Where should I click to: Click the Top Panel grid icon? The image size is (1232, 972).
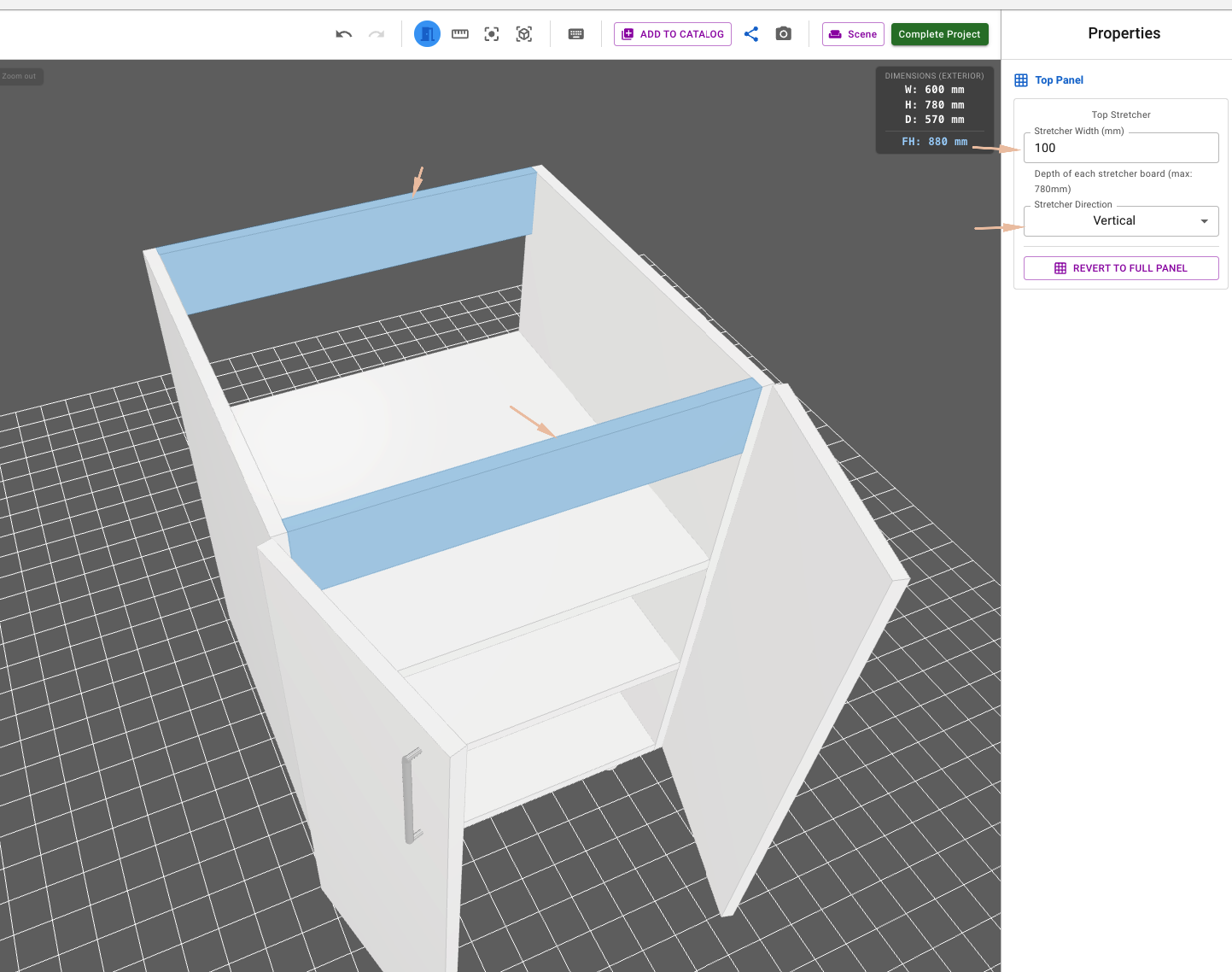coord(1021,80)
